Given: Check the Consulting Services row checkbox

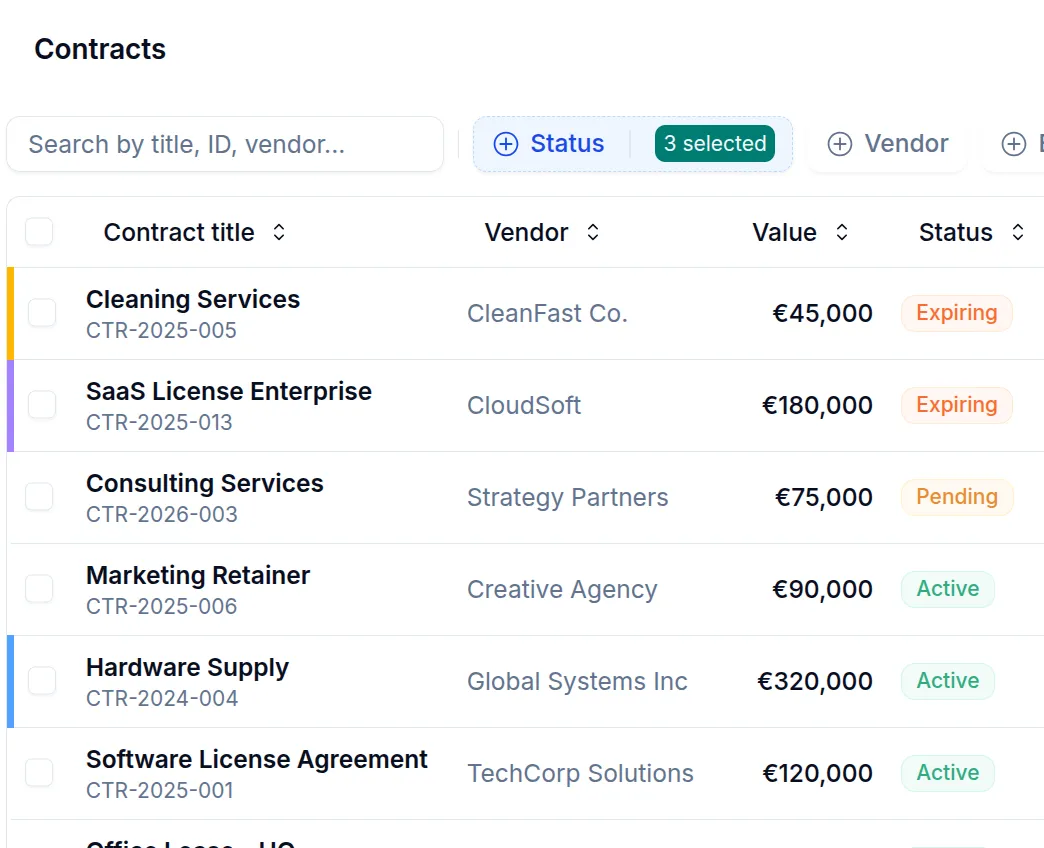Looking at the screenshot, I should [39, 497].
